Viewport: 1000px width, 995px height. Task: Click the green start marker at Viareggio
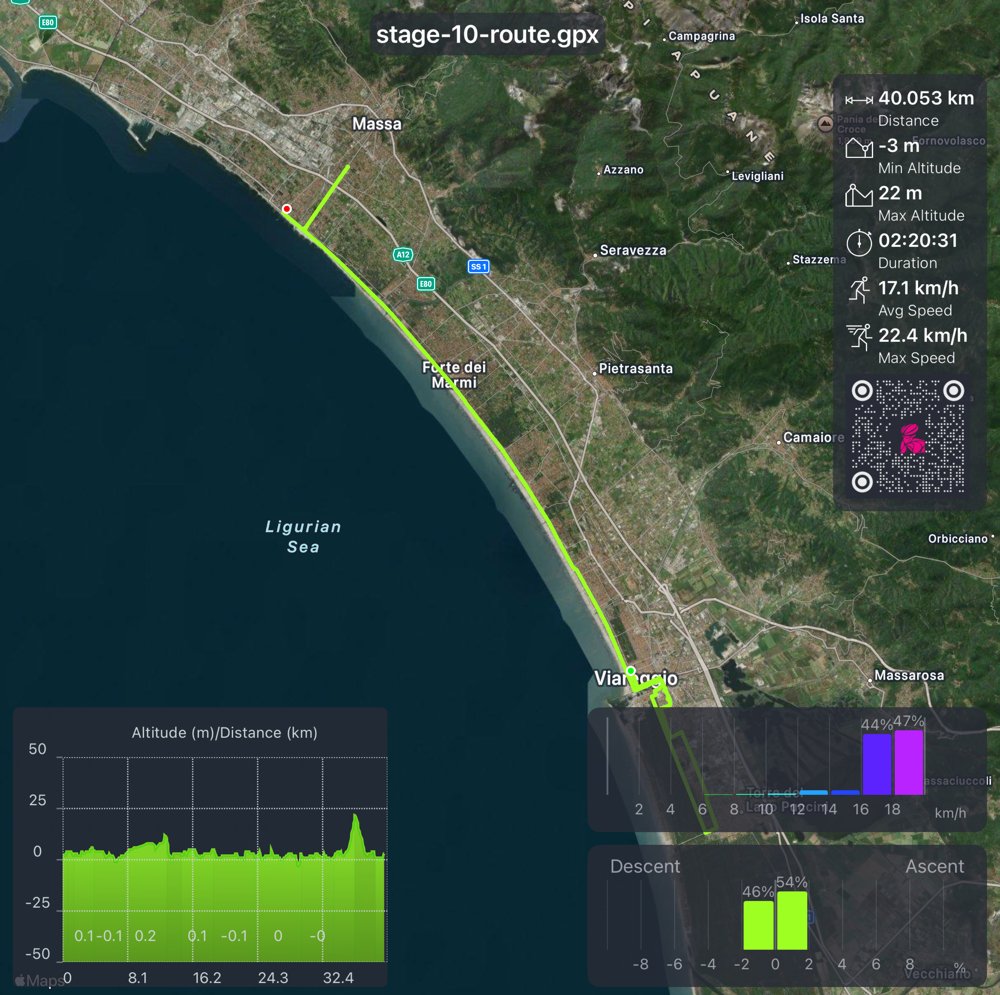(x=630, y=670)
